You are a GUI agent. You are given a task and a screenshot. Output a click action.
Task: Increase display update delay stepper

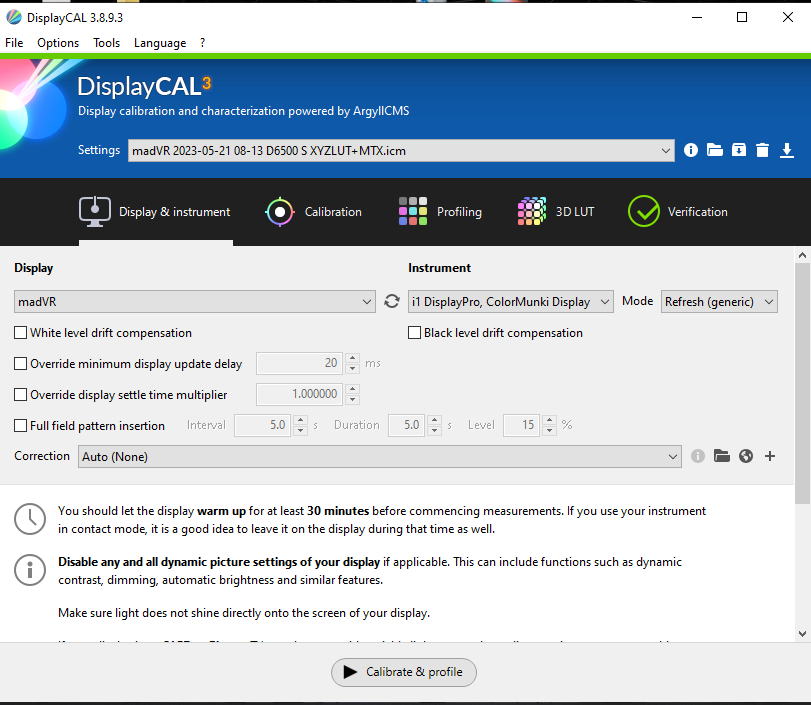click(353, 358)
